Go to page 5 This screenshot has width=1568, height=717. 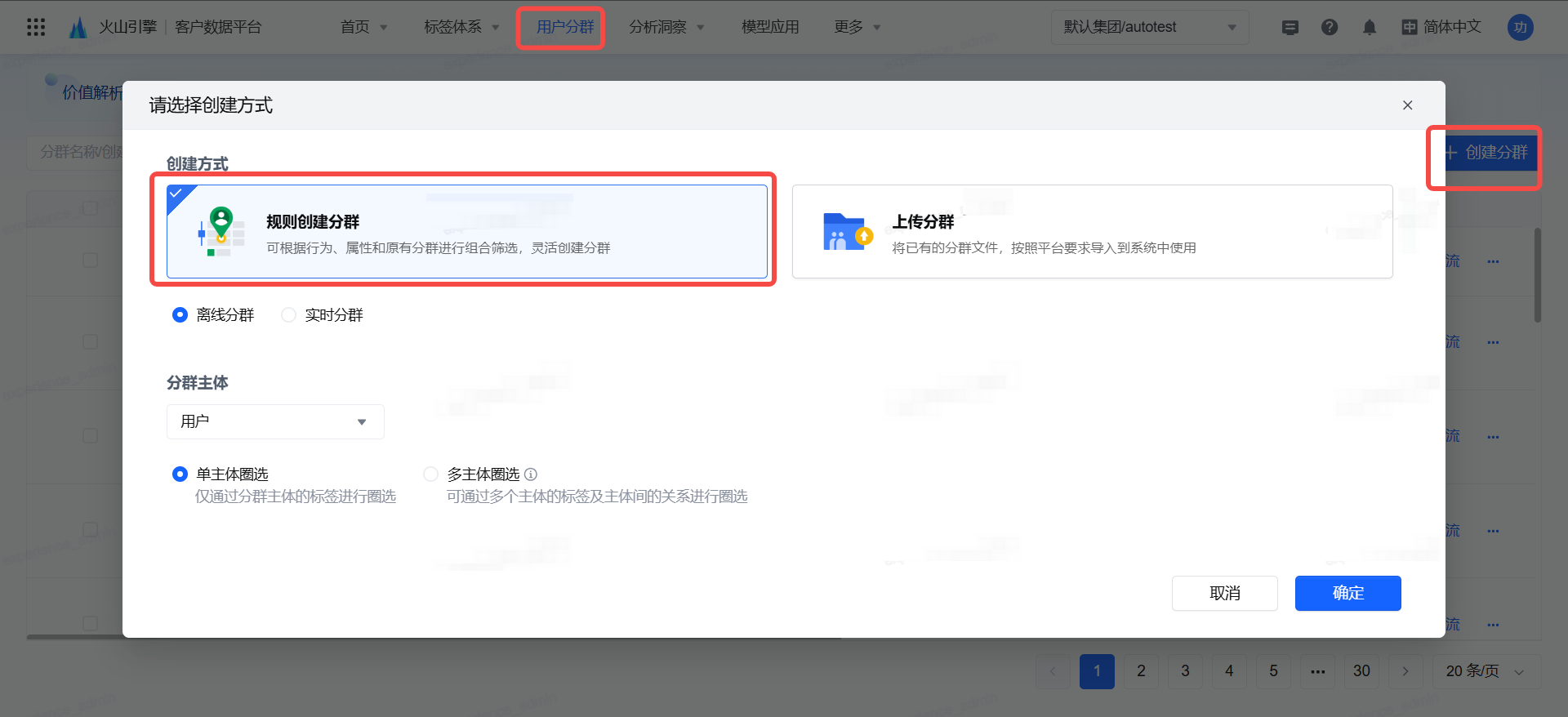(1273, 671)
